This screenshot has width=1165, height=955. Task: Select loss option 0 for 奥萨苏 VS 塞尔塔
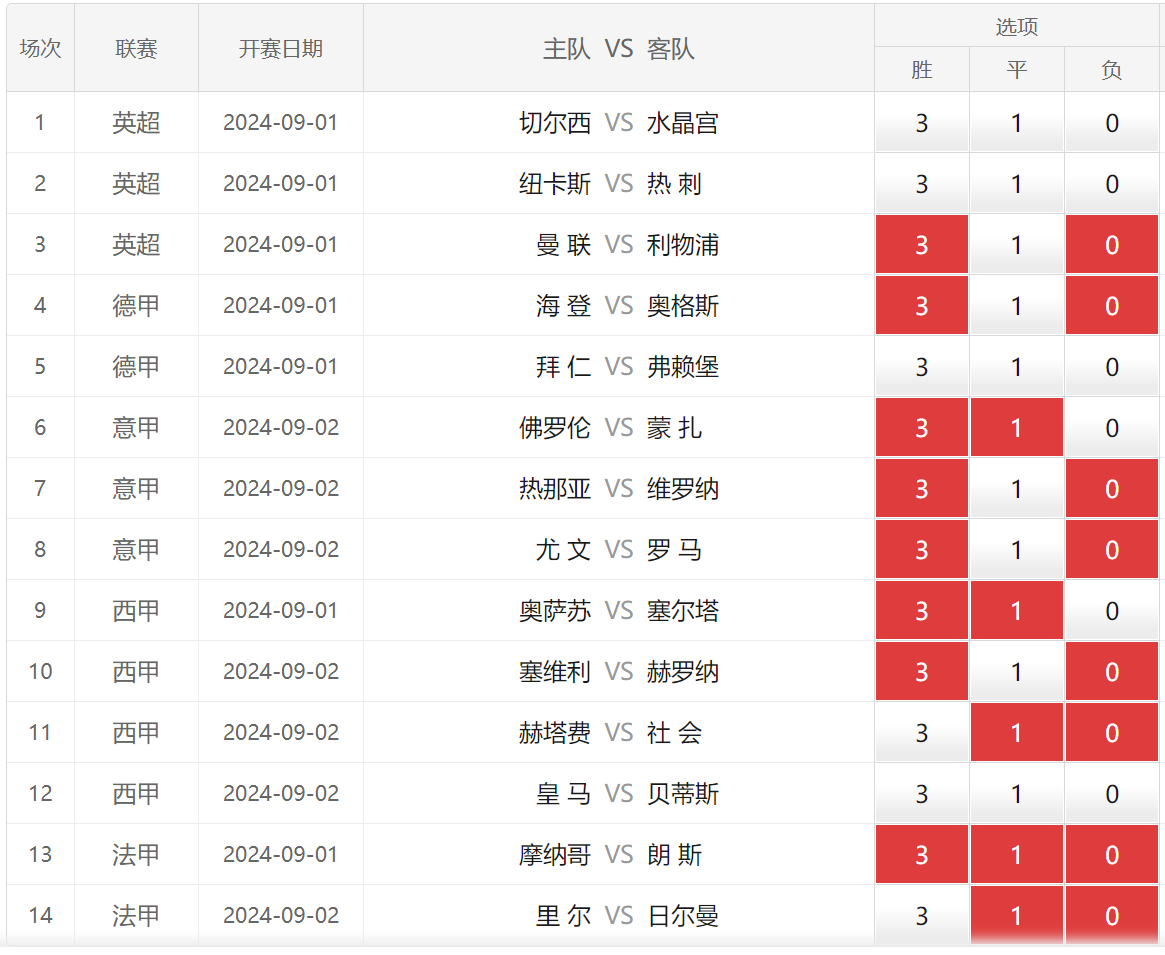click(x=1112, y=610)
